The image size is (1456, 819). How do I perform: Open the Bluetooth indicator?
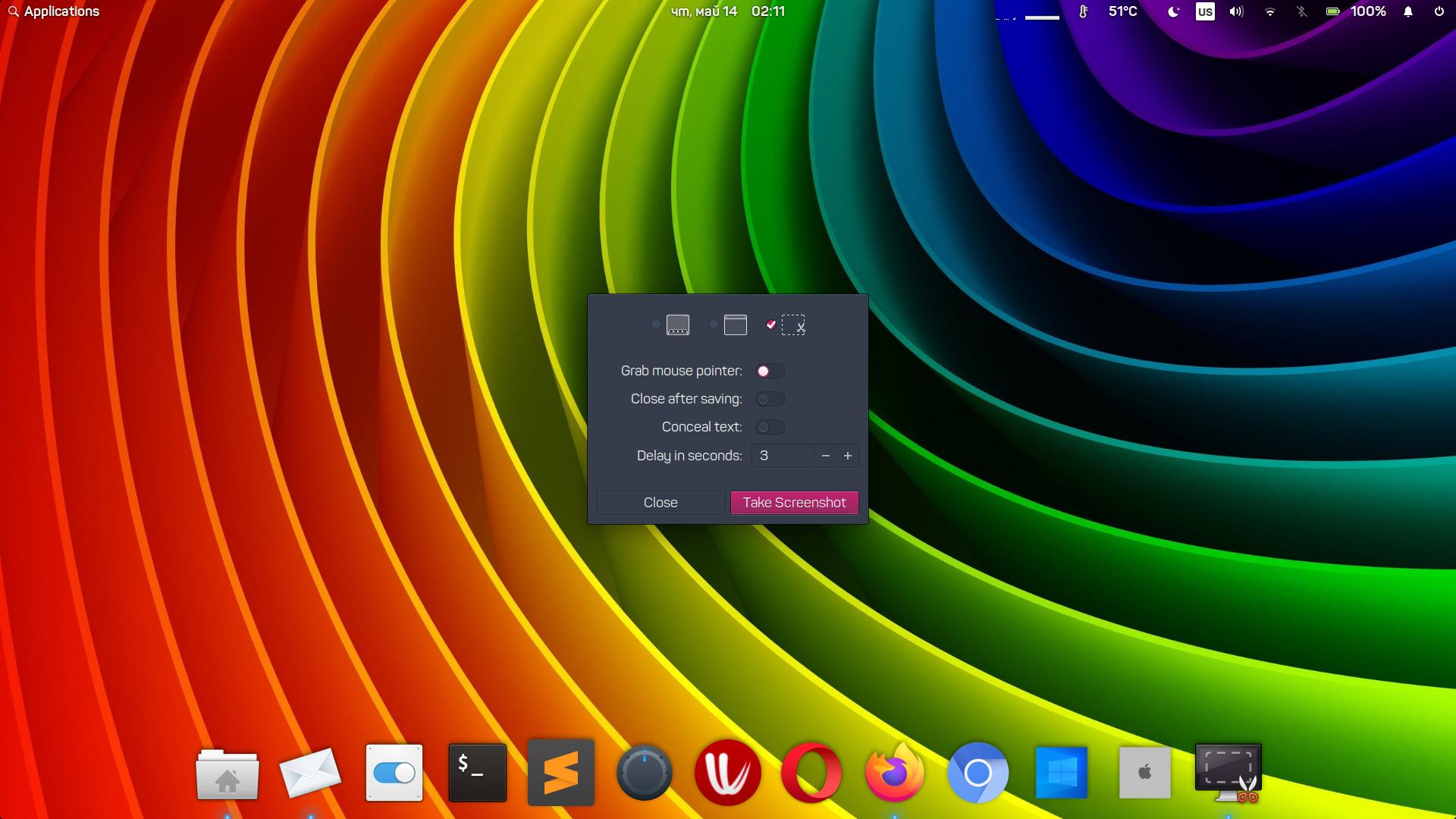point(1302,11)
